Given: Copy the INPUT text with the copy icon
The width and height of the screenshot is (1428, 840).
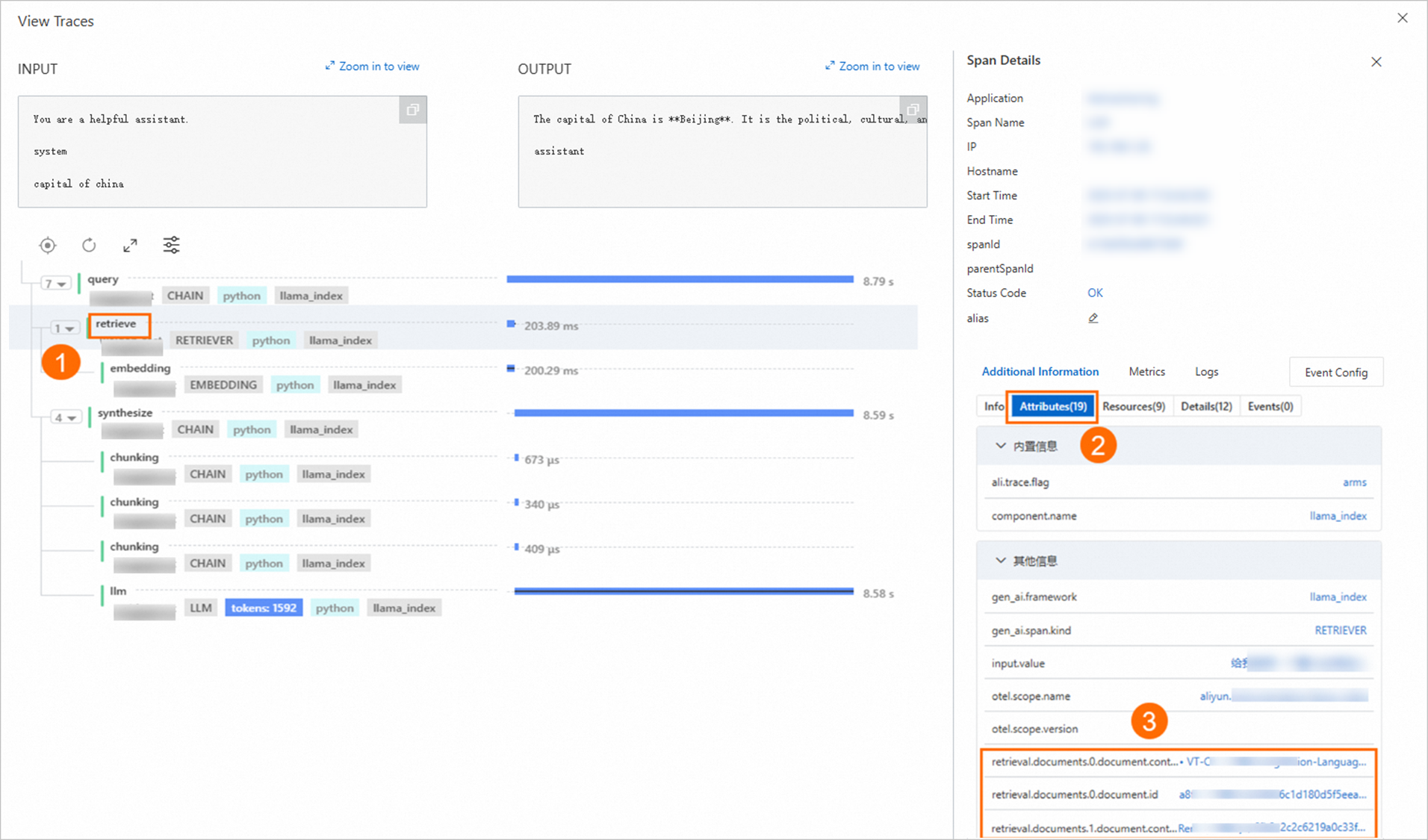Looking at the screenshot, I should [x=412, y=110].
